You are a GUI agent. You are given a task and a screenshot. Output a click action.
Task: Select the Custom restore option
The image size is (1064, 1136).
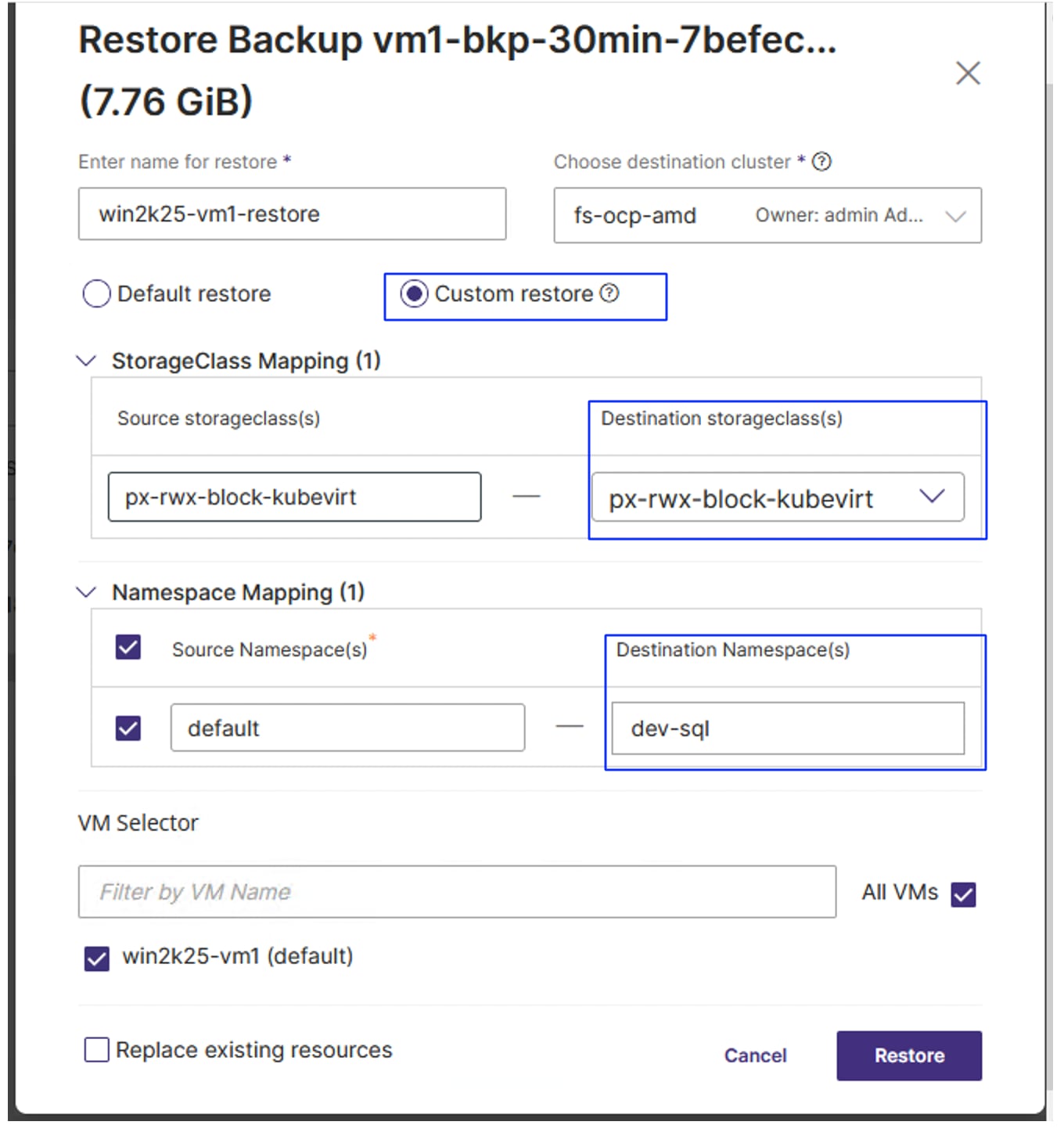point(413,294)
